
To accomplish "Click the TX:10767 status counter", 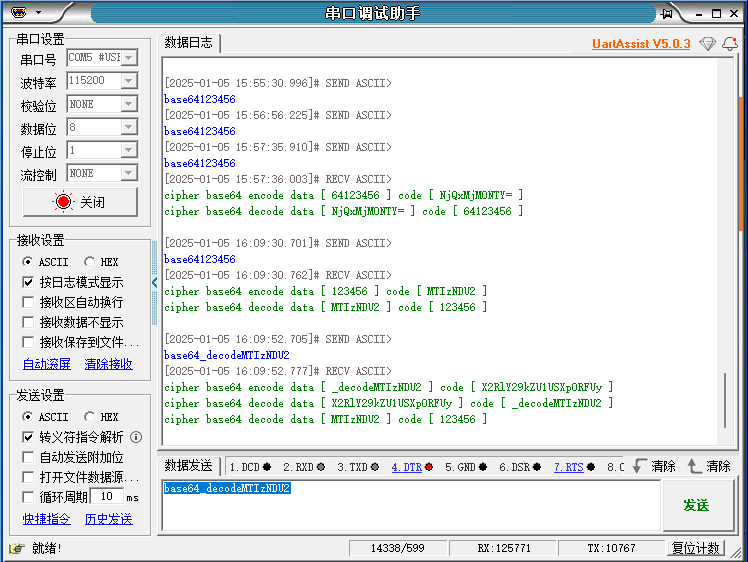I will pyautogui.click(x=612, y=548).
